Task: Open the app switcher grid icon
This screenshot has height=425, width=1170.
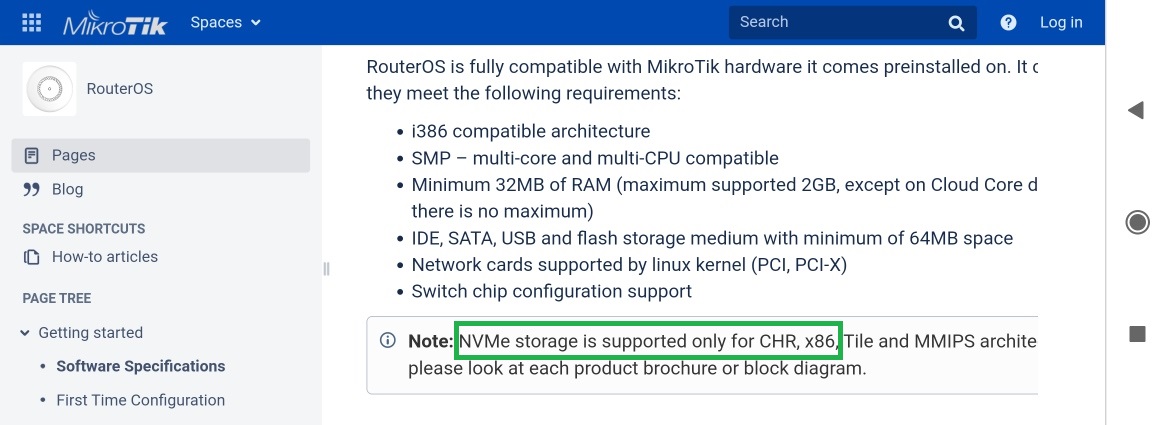Action: [31, 22]
